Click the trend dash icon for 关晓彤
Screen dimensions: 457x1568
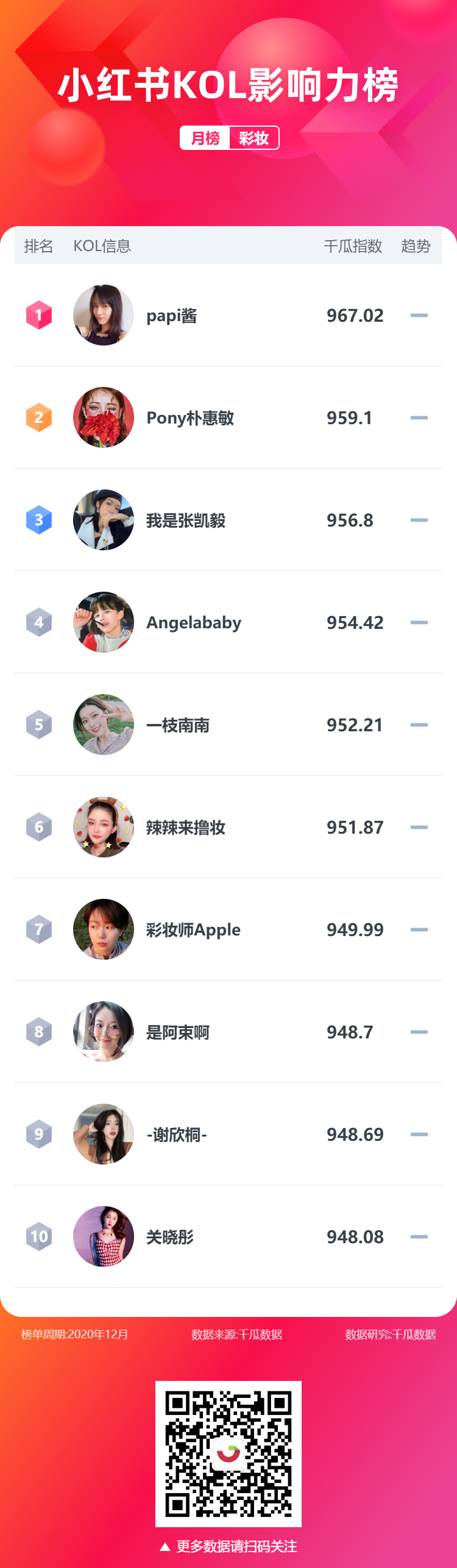coord(419,1236)
